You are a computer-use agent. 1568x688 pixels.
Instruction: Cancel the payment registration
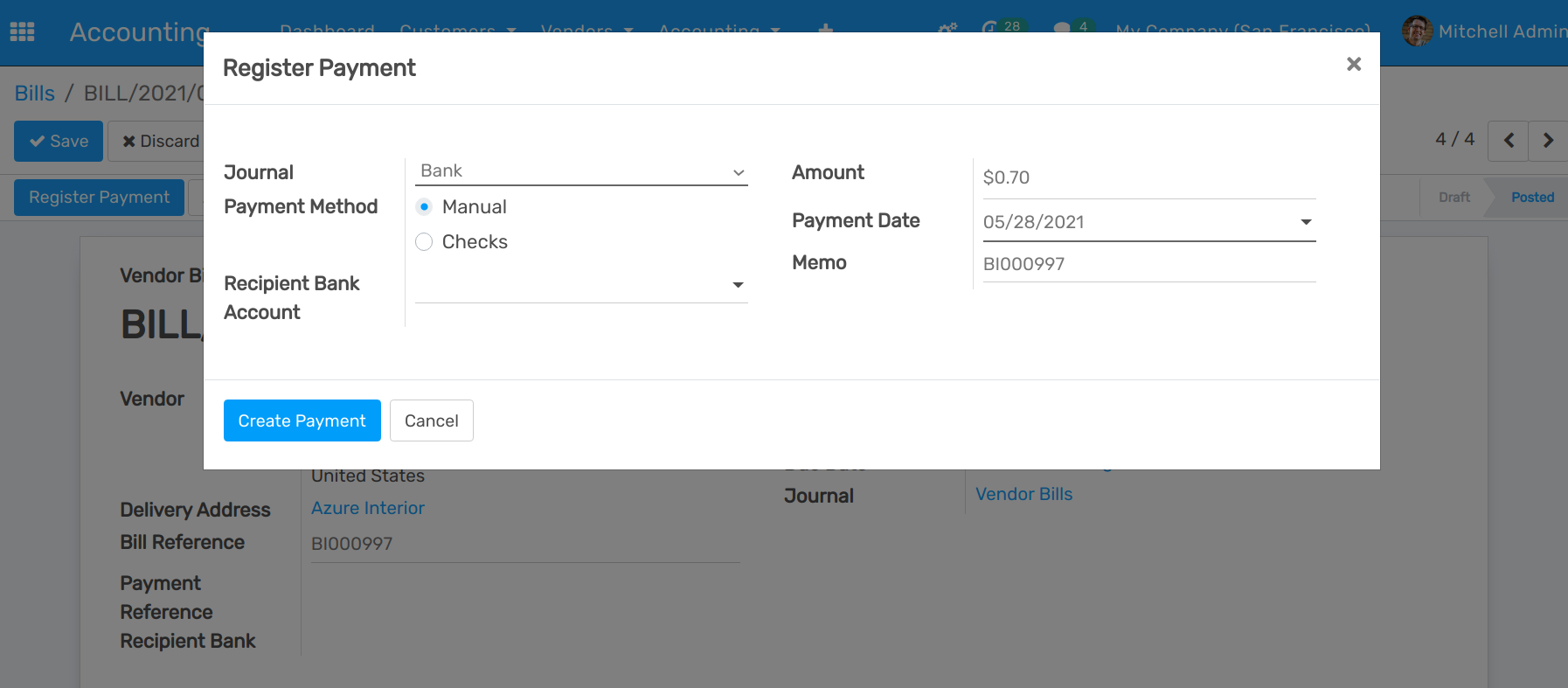(x=431, y=420)
